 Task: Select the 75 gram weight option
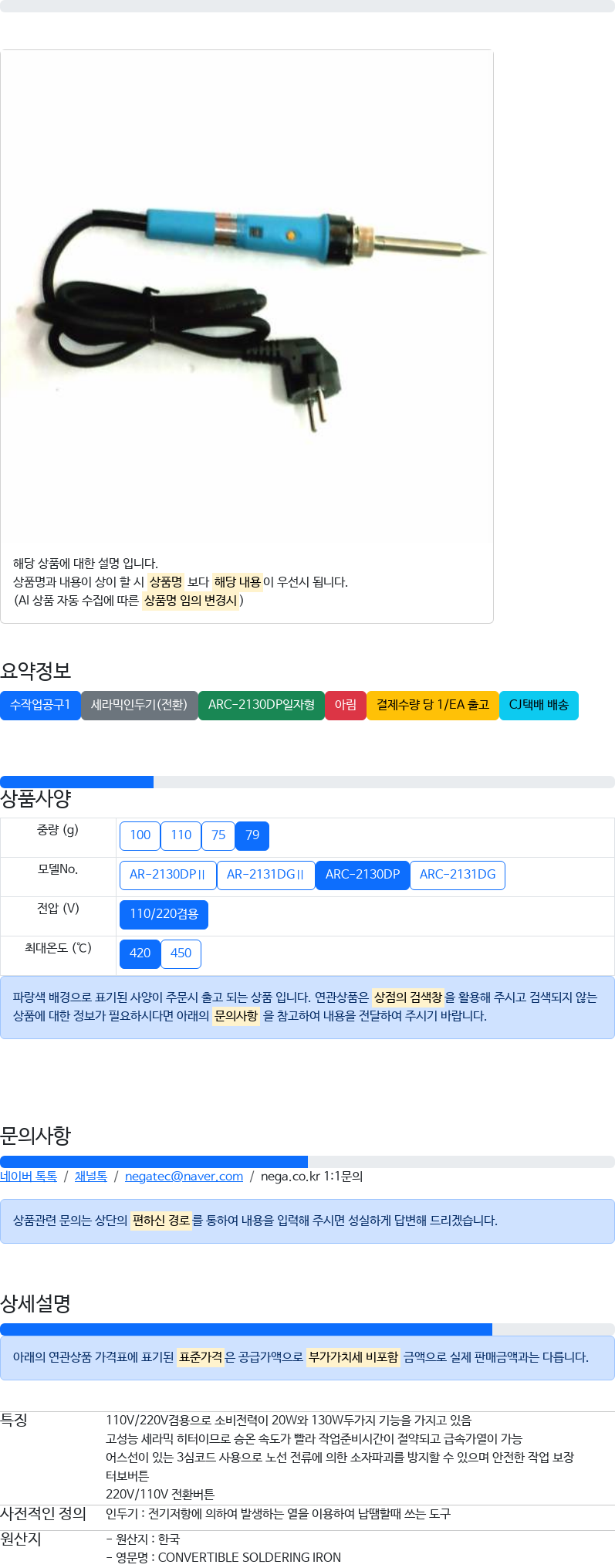[x=218, y=835]
